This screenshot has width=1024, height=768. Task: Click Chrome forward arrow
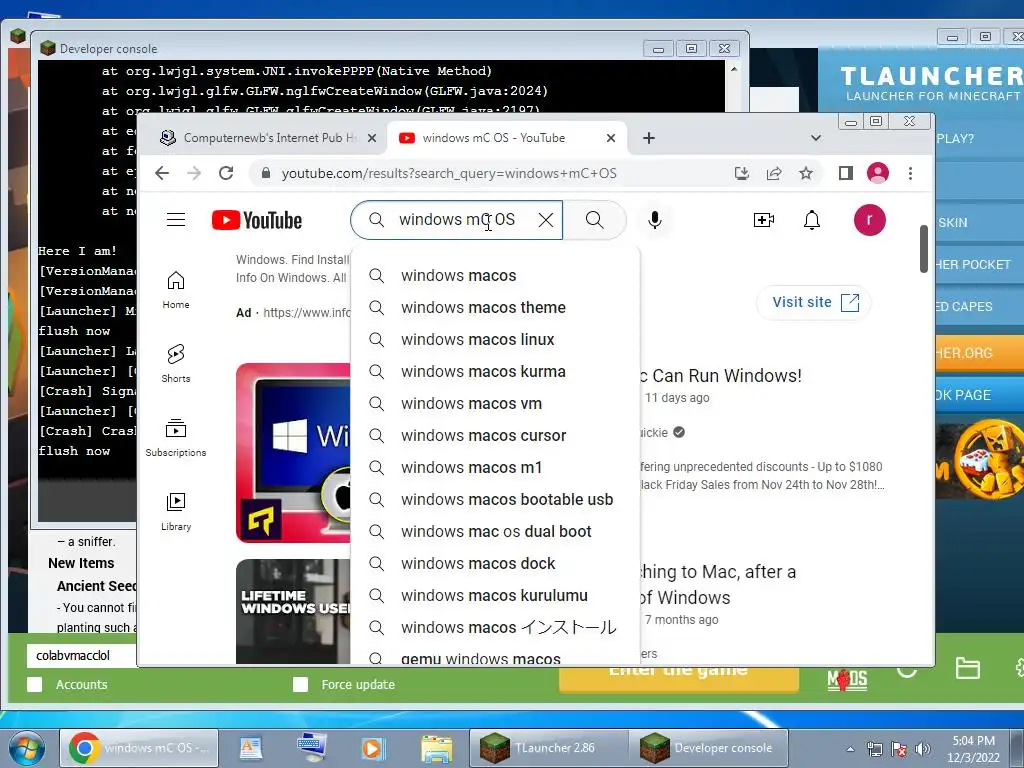coord(194,173)
